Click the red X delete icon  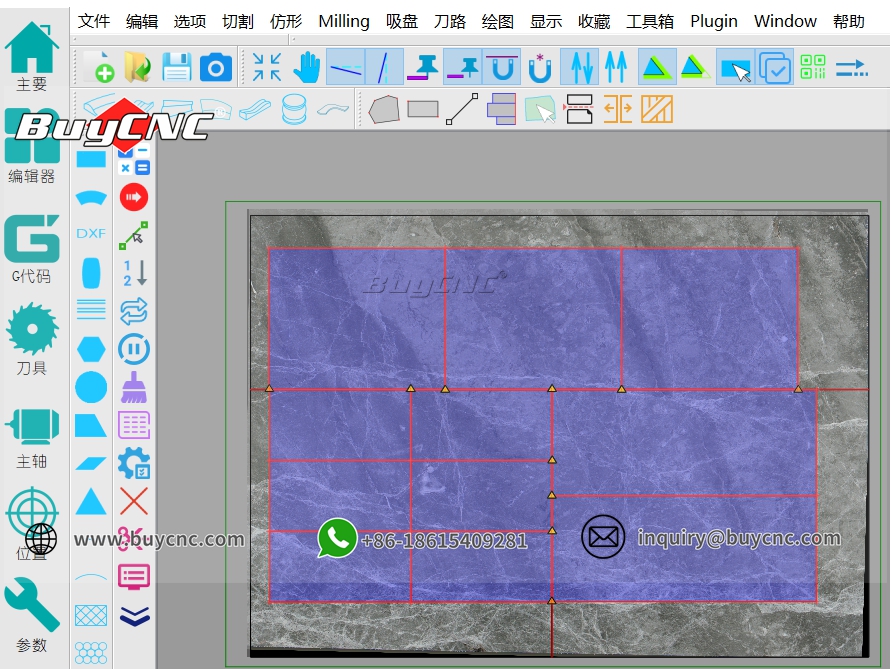(133, 501)
